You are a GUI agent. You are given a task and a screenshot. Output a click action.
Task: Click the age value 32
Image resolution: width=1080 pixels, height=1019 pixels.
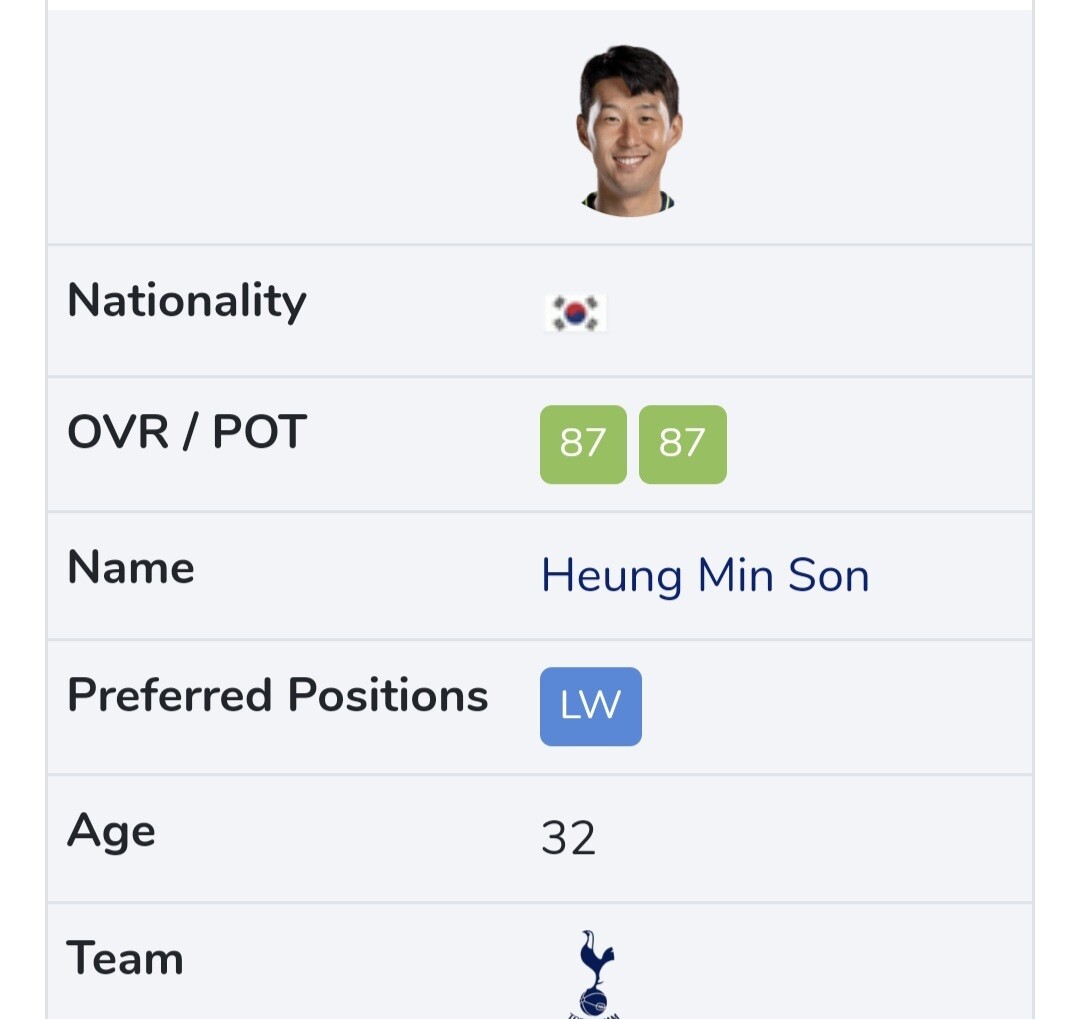click(568, 838)
